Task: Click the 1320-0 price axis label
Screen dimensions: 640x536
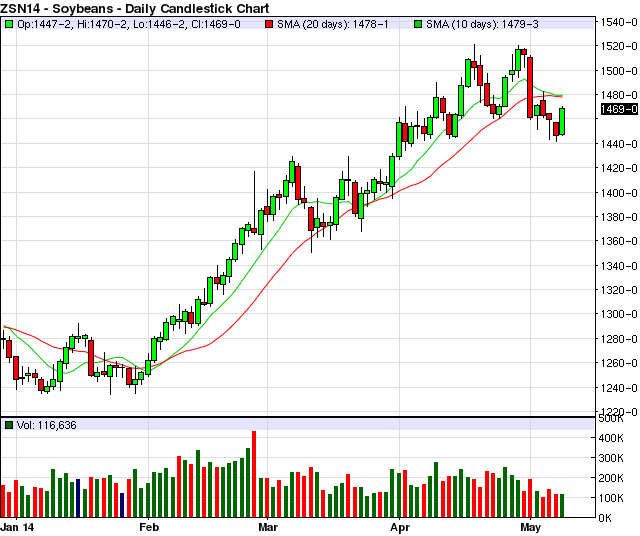Action: pyautogui.click(x=619, y=290)
